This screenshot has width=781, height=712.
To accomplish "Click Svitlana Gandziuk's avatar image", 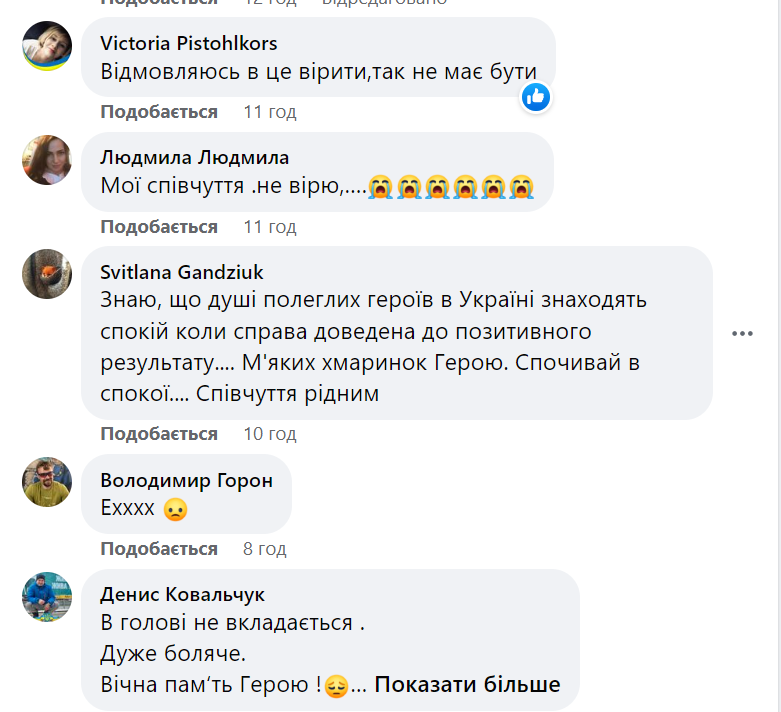I will [x=47, y=274].
